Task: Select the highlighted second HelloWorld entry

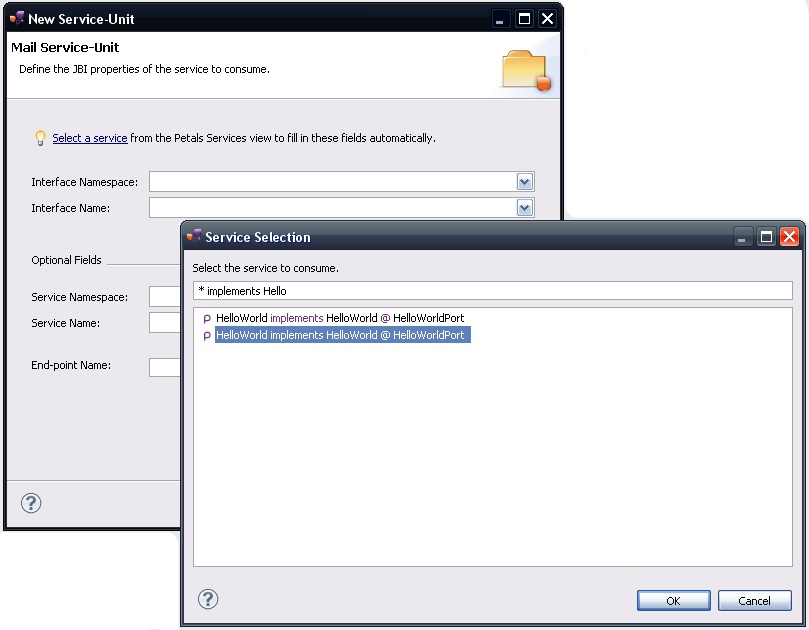Action: click(x=340, y=336)
